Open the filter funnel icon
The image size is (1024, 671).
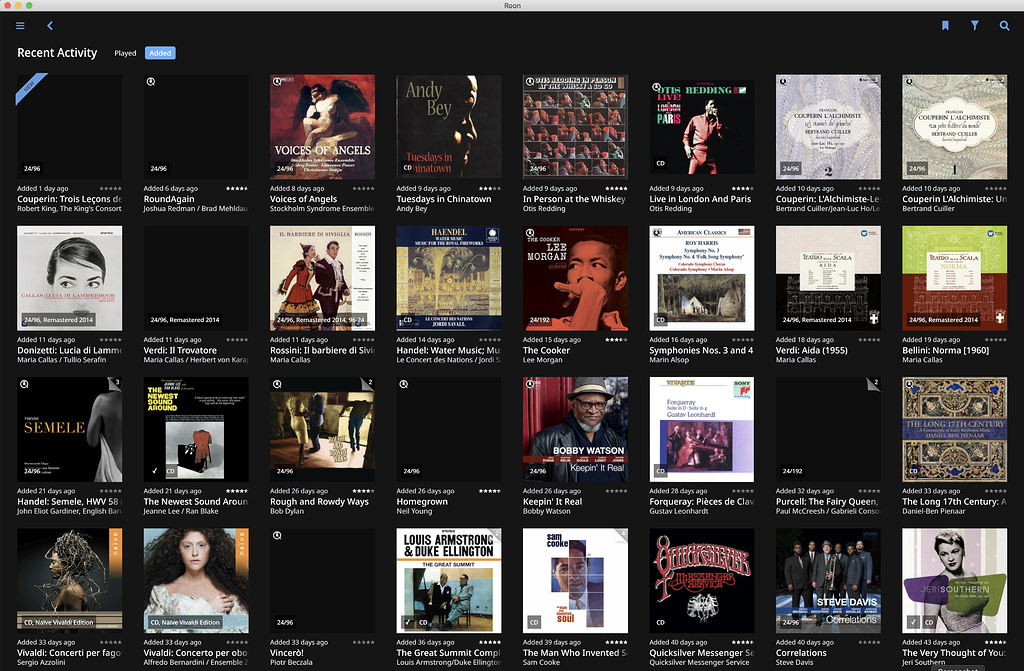[x=974, y=26]
